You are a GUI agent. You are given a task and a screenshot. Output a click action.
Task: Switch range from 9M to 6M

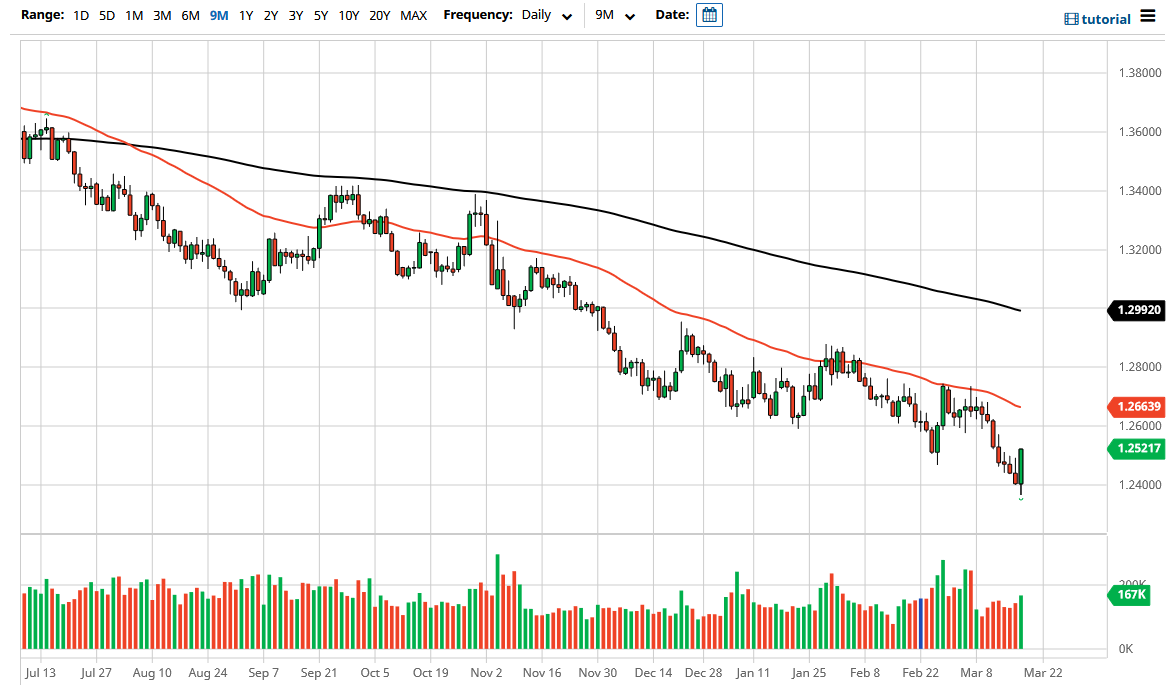coord(190,16)
